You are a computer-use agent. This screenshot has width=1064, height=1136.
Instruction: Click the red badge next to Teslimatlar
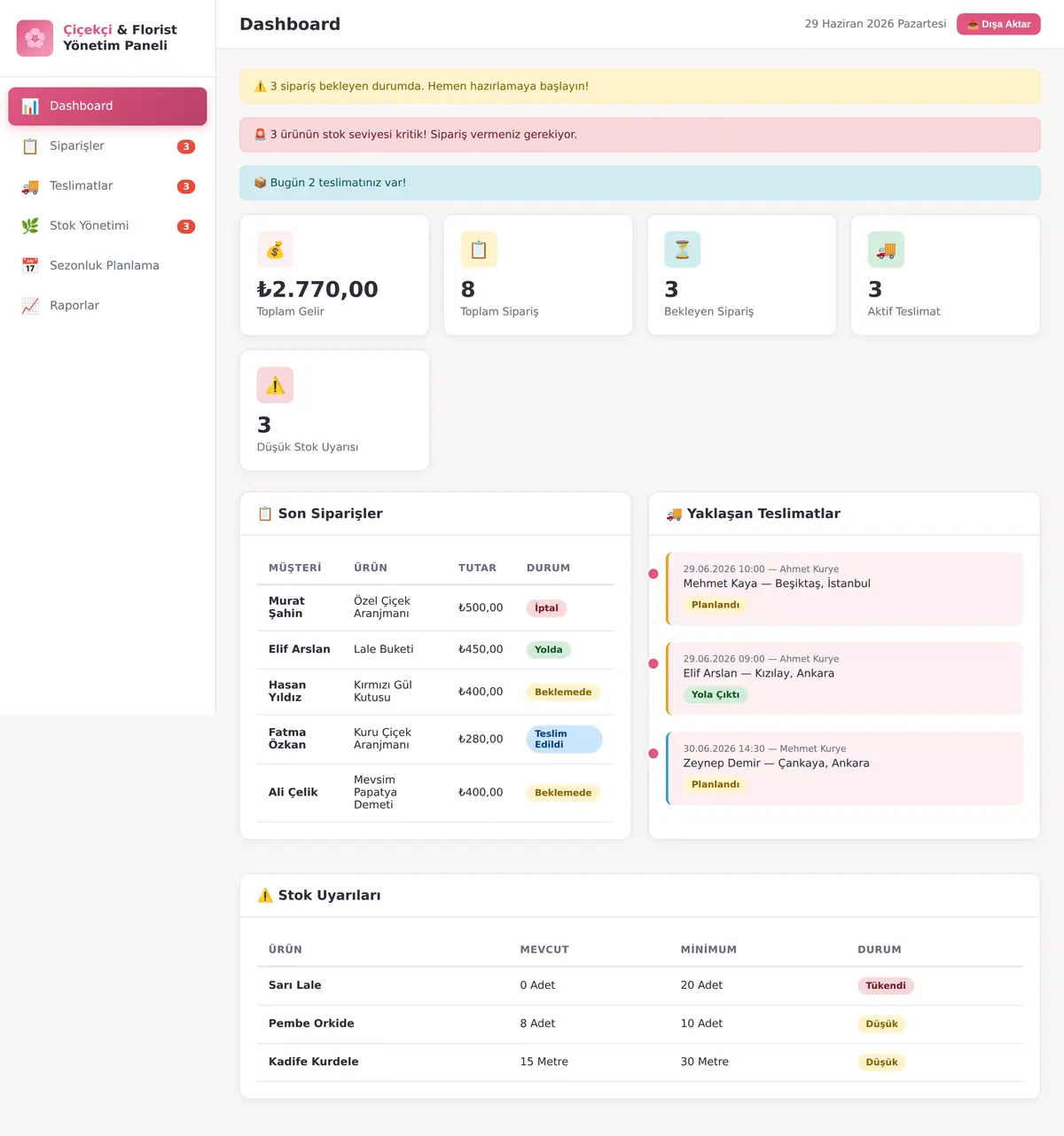tap(186, 187)
